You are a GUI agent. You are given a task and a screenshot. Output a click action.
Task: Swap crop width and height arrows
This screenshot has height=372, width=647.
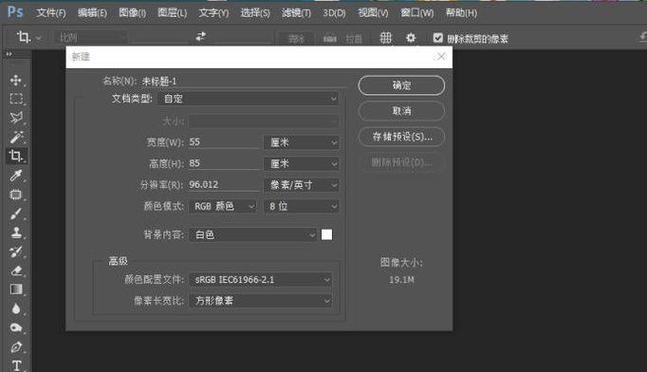(x=201, y=37)
